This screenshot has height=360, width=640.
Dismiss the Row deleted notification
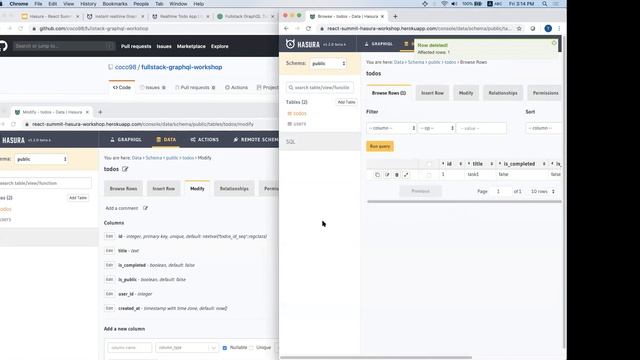click(x=554, y=43)
